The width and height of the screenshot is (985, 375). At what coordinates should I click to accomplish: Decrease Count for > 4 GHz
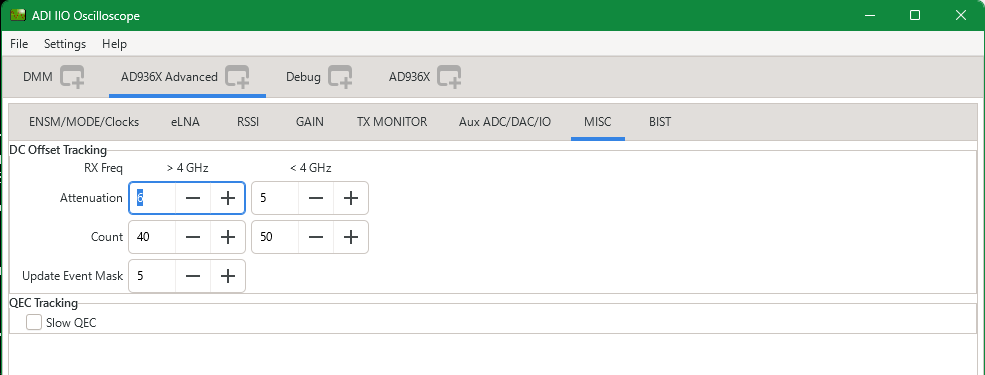pos(193,237)
